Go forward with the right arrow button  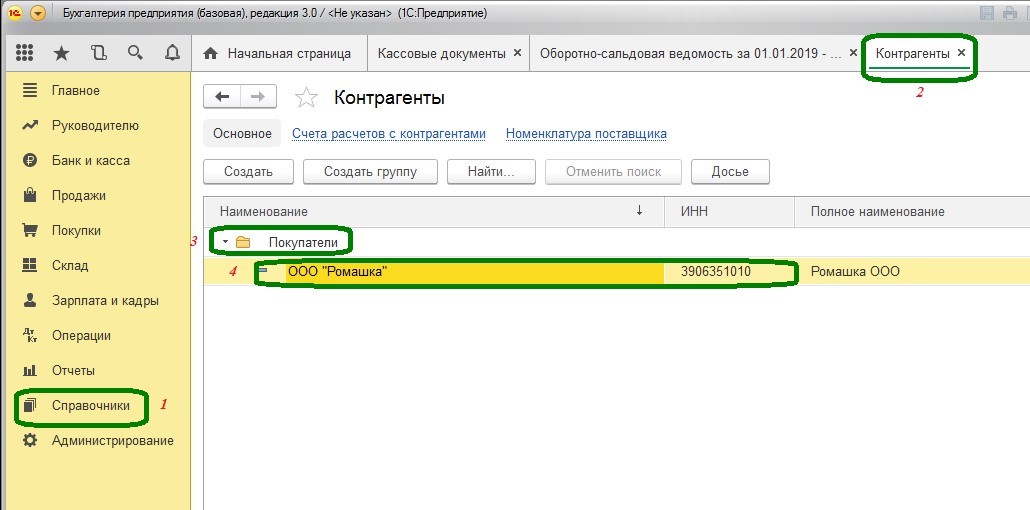(258, 97)
